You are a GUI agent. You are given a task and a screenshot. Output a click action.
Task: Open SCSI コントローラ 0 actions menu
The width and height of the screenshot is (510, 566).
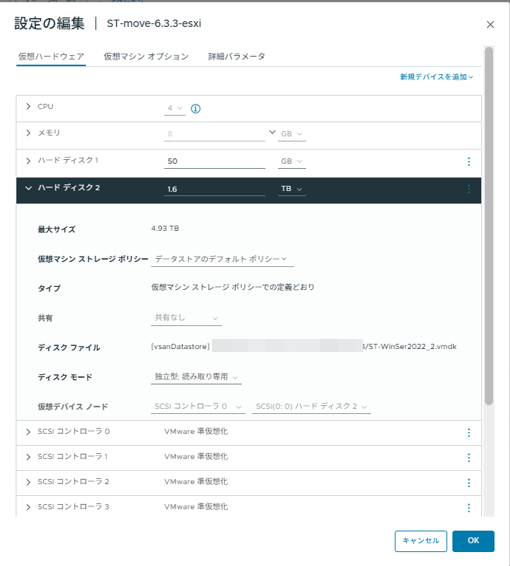(x=469, y=432)
